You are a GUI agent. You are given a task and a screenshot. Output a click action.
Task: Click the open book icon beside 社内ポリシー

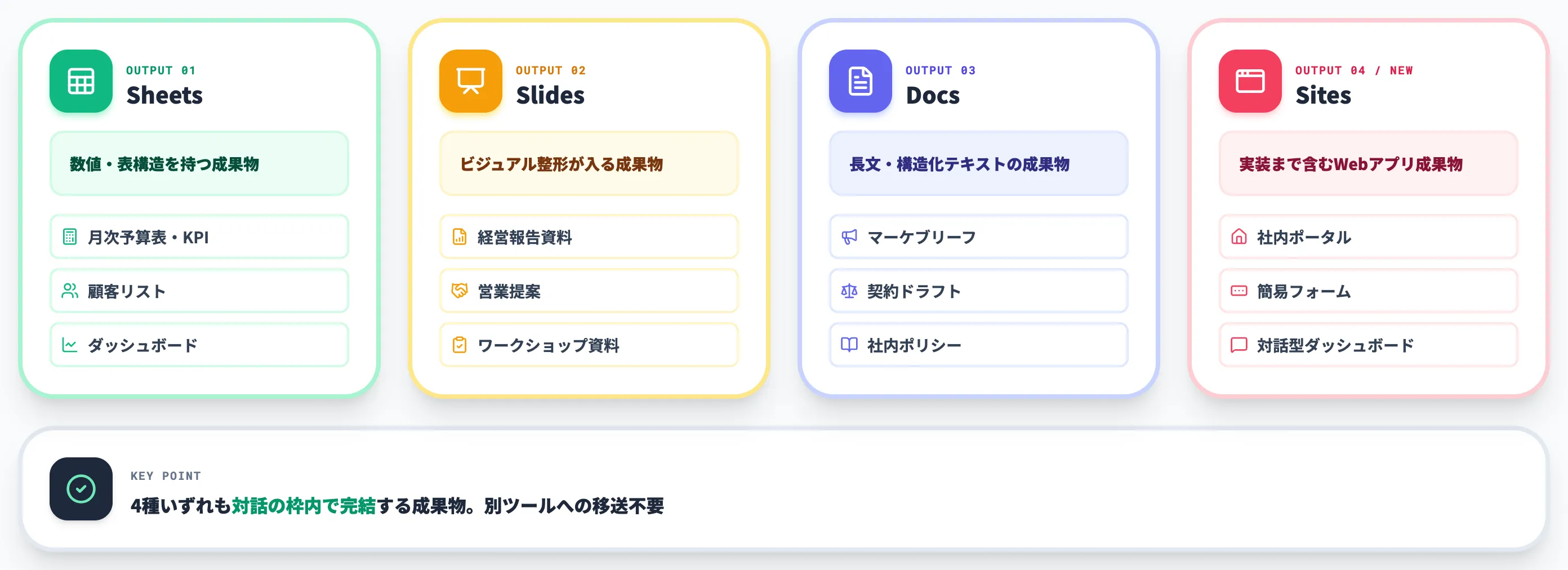pyautogui.click(x=849, y=345)
